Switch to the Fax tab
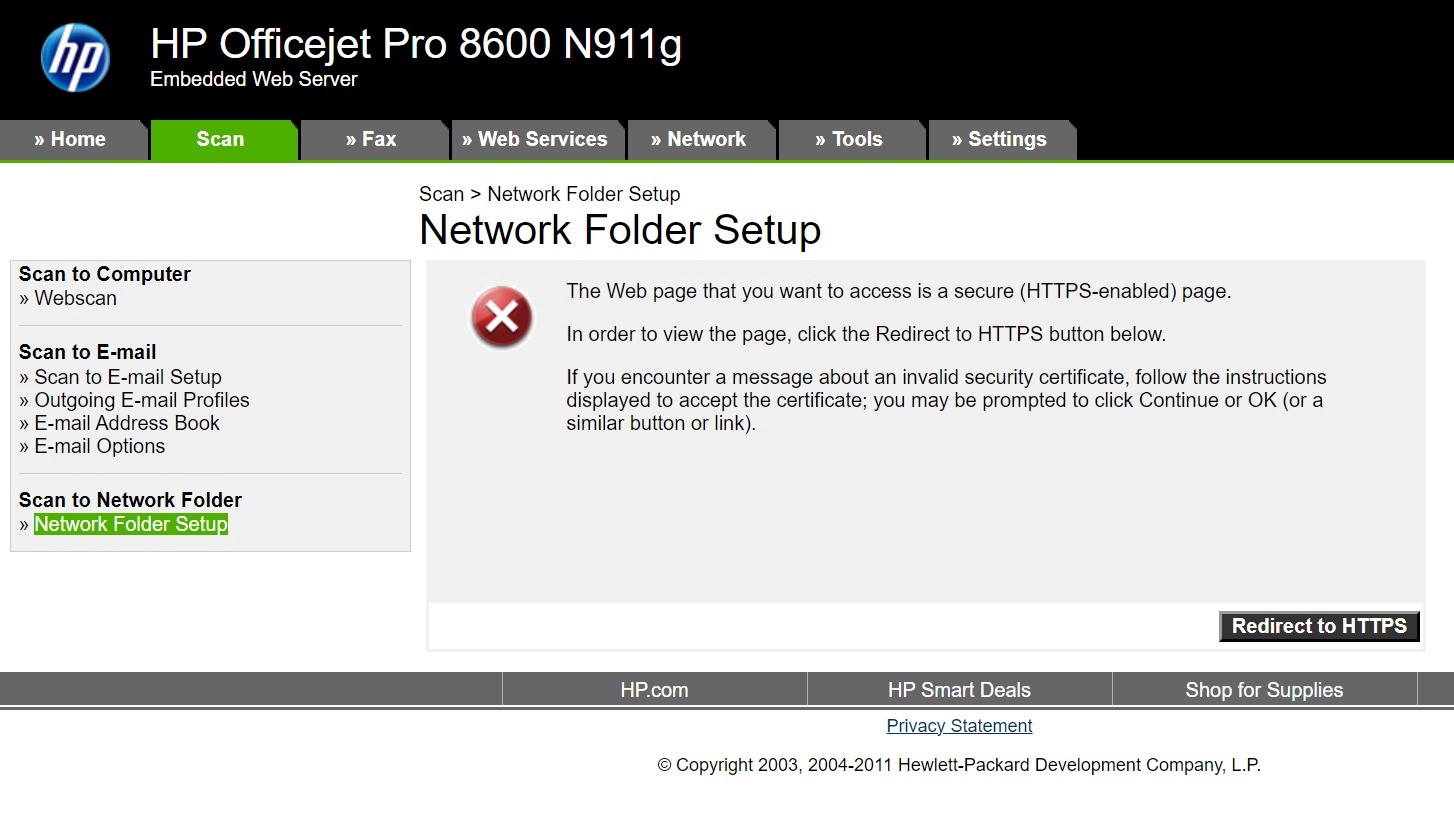This screenshot has width=1454, height=827. click(373, 140)
